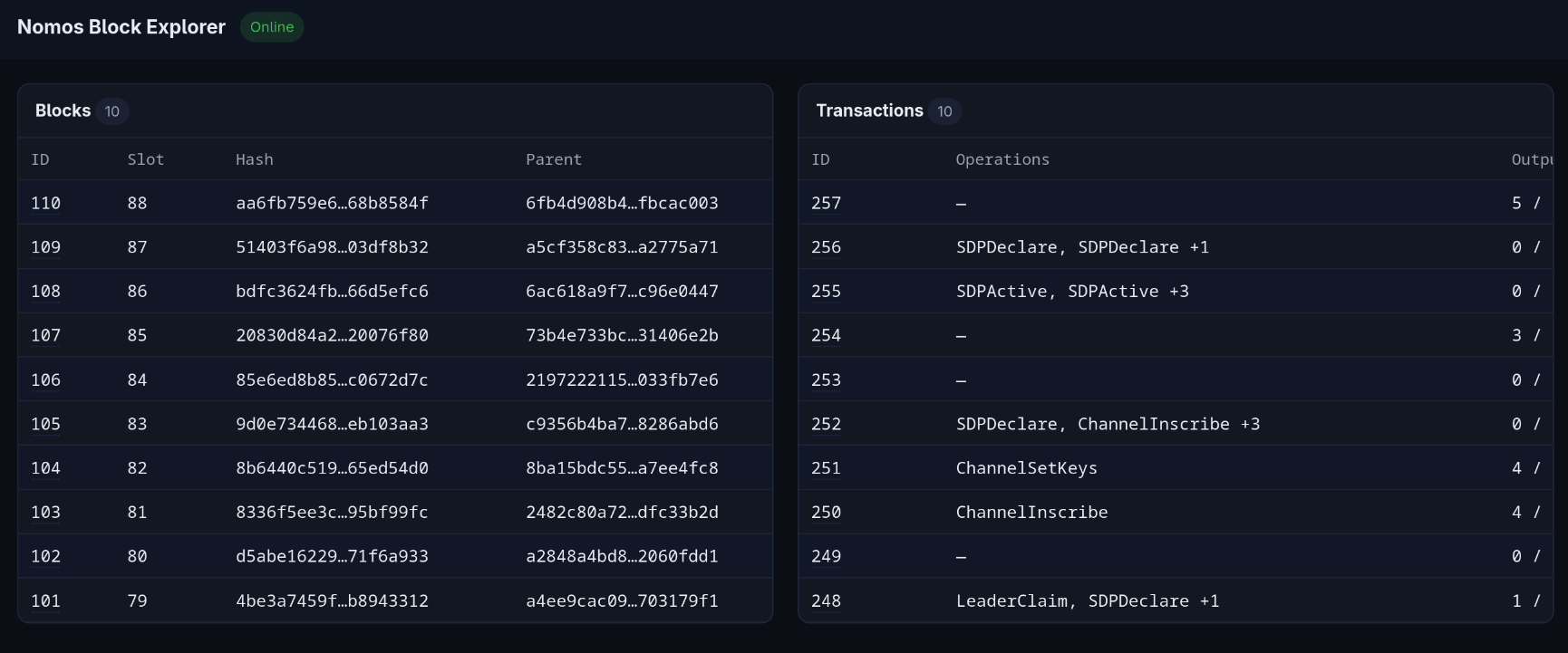Viewport: 1568px width, 653px height.
Task: Click the Nomos Block Explorer title
Action: pos(121,27)
